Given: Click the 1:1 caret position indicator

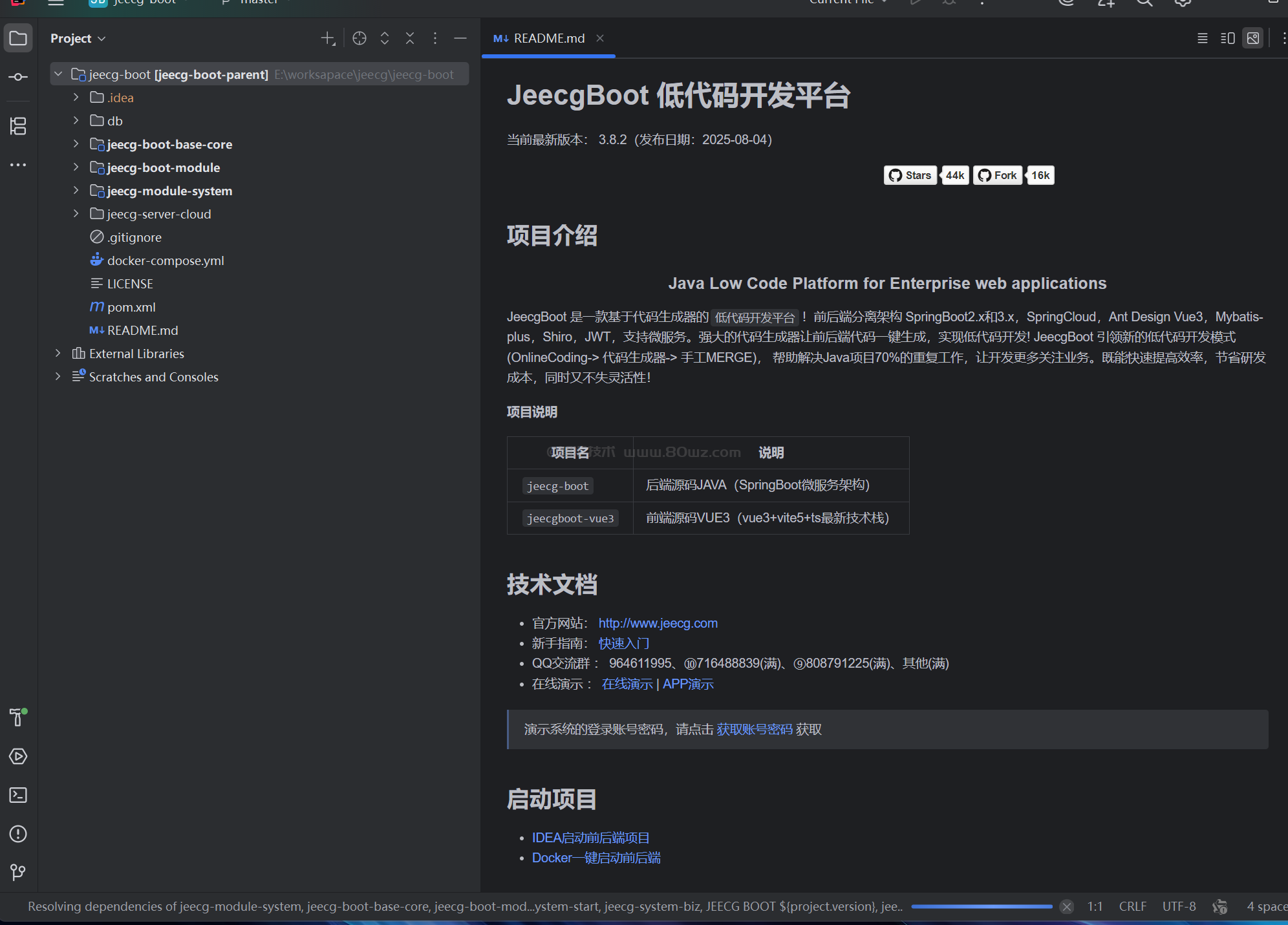Looking at the screenshot, I should tap(1095, 907).
